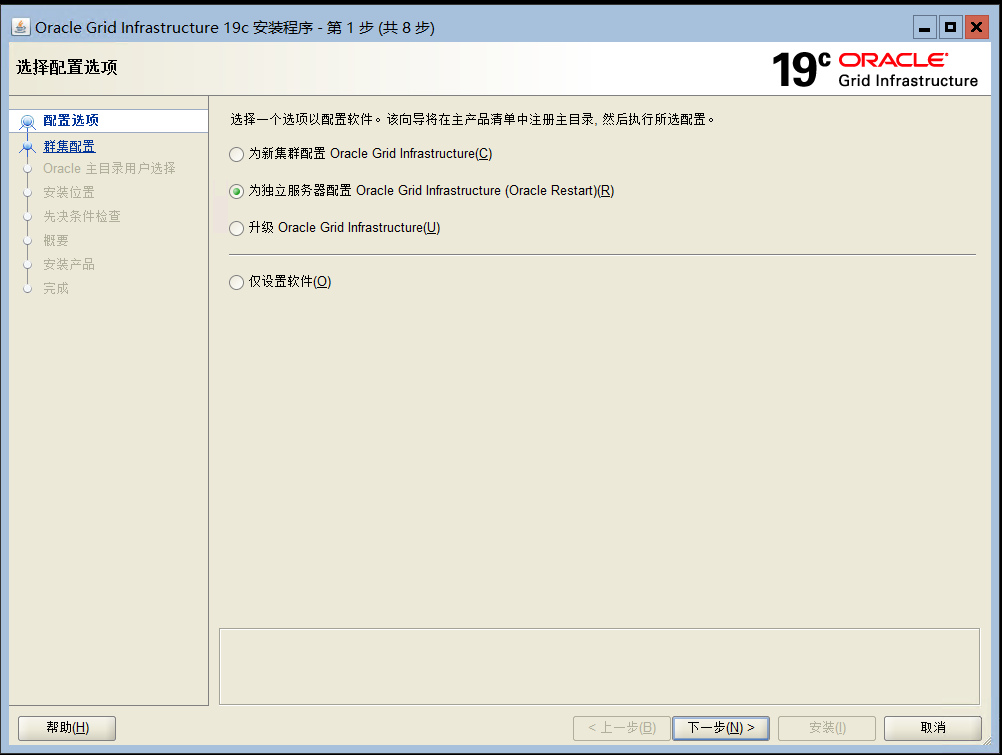The image size is (1002, 755).
Task: Click the current-step marker beside 配置选项
Action: pyautogui.click(x=27, y=121)
